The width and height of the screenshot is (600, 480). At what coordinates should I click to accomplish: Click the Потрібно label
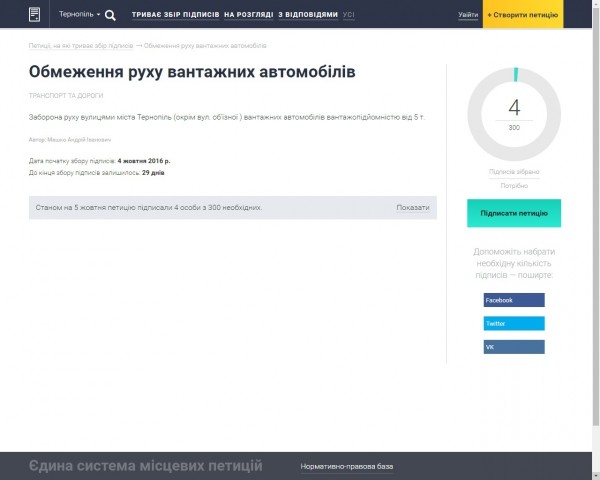click(x=514, y=186)
